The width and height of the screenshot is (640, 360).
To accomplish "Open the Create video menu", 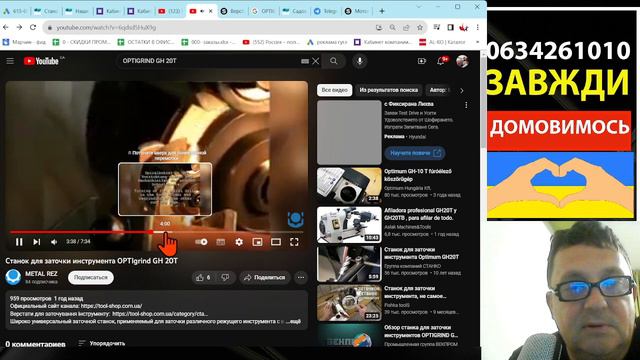I will [422, 61].
